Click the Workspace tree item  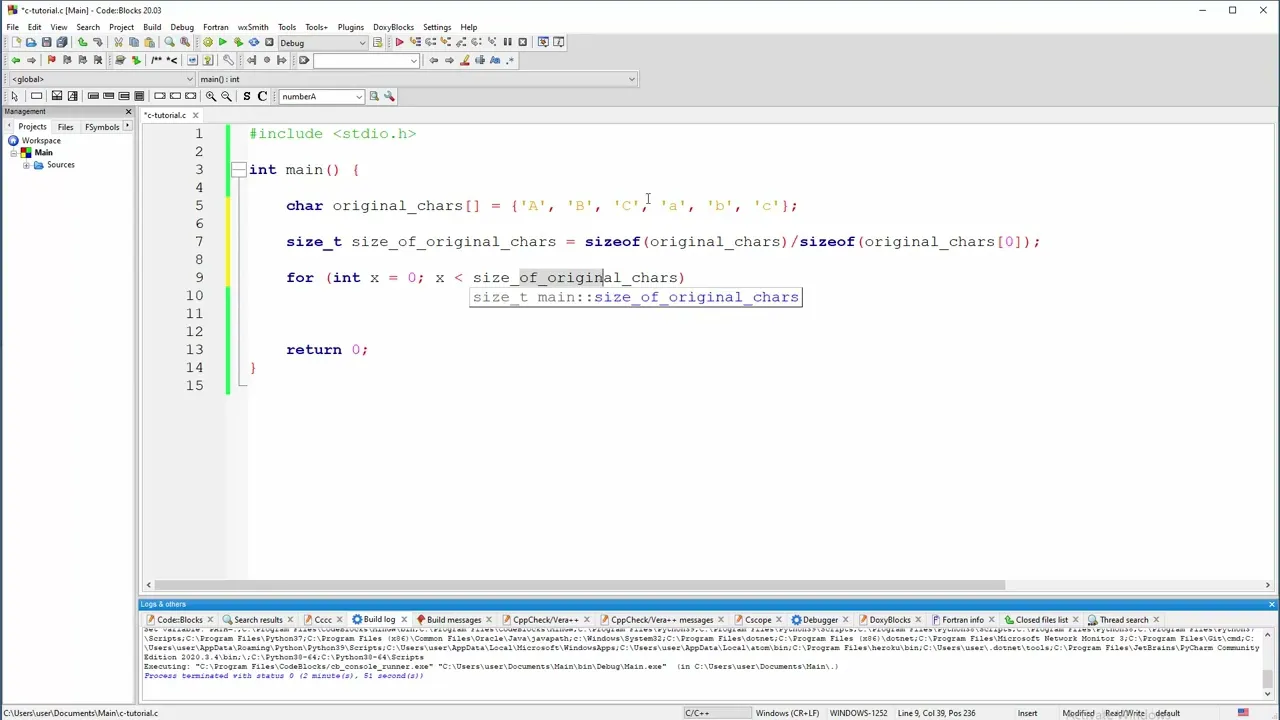(x=41, y=141)
